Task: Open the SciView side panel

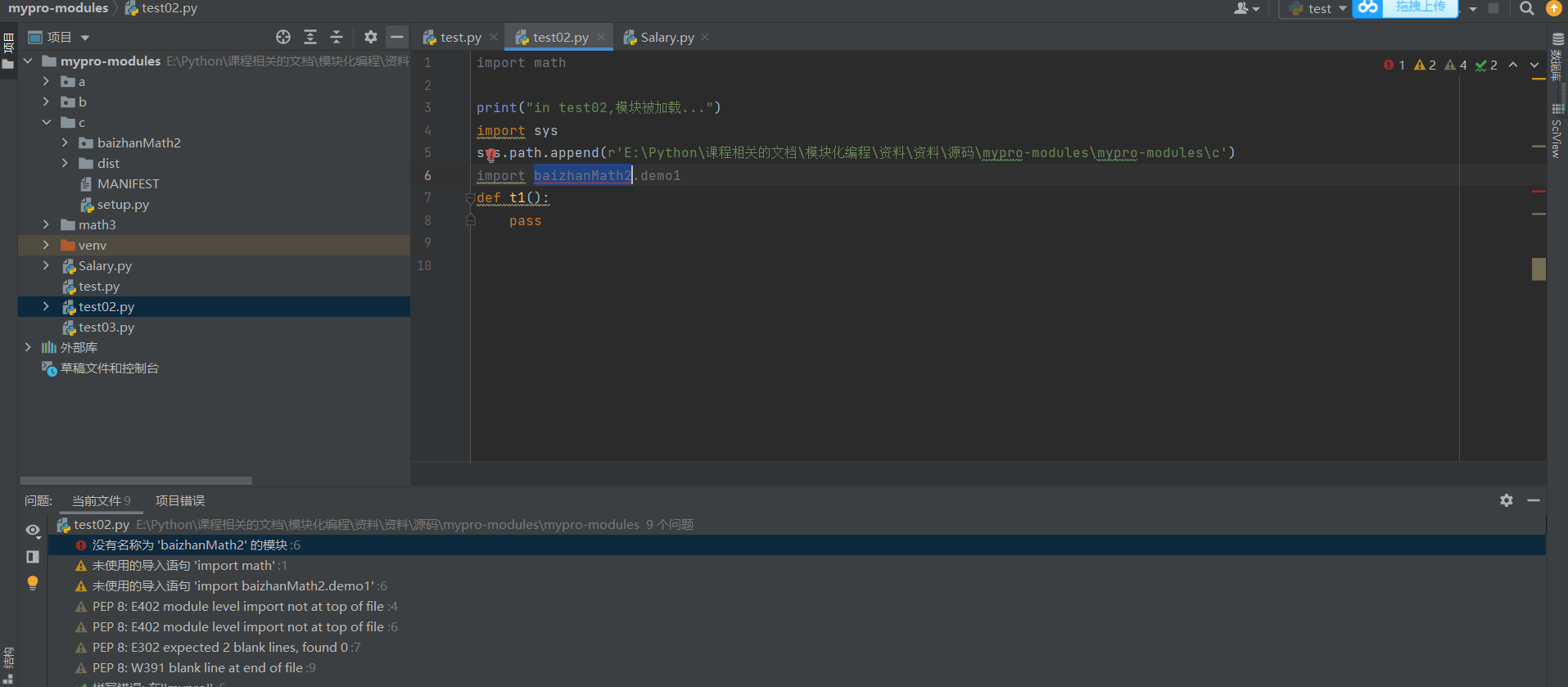Action: [x=1557, y=131]
